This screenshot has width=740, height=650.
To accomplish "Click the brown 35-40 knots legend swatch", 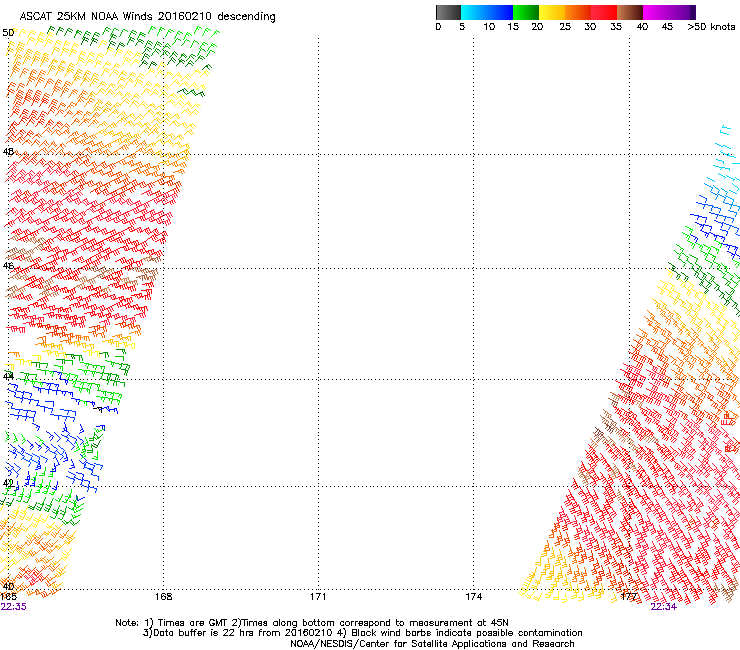I will pyautogui.click(x=630, y=12).
